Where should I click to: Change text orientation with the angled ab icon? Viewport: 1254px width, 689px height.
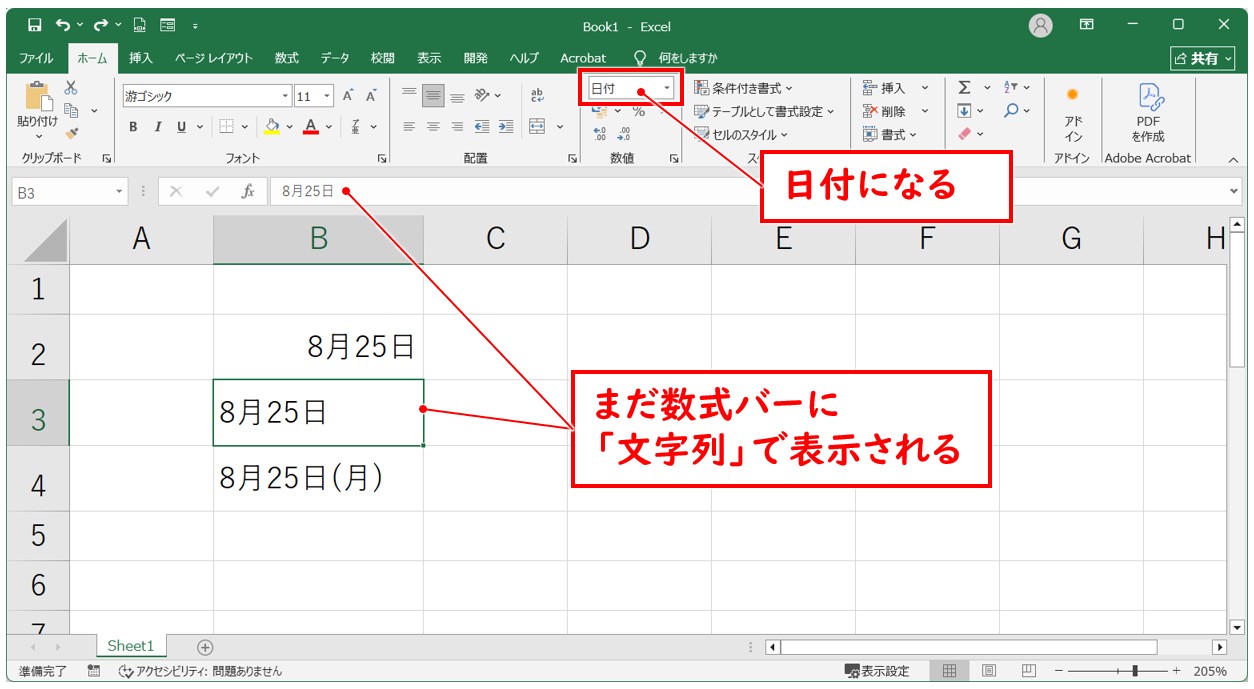coord(483,96)
